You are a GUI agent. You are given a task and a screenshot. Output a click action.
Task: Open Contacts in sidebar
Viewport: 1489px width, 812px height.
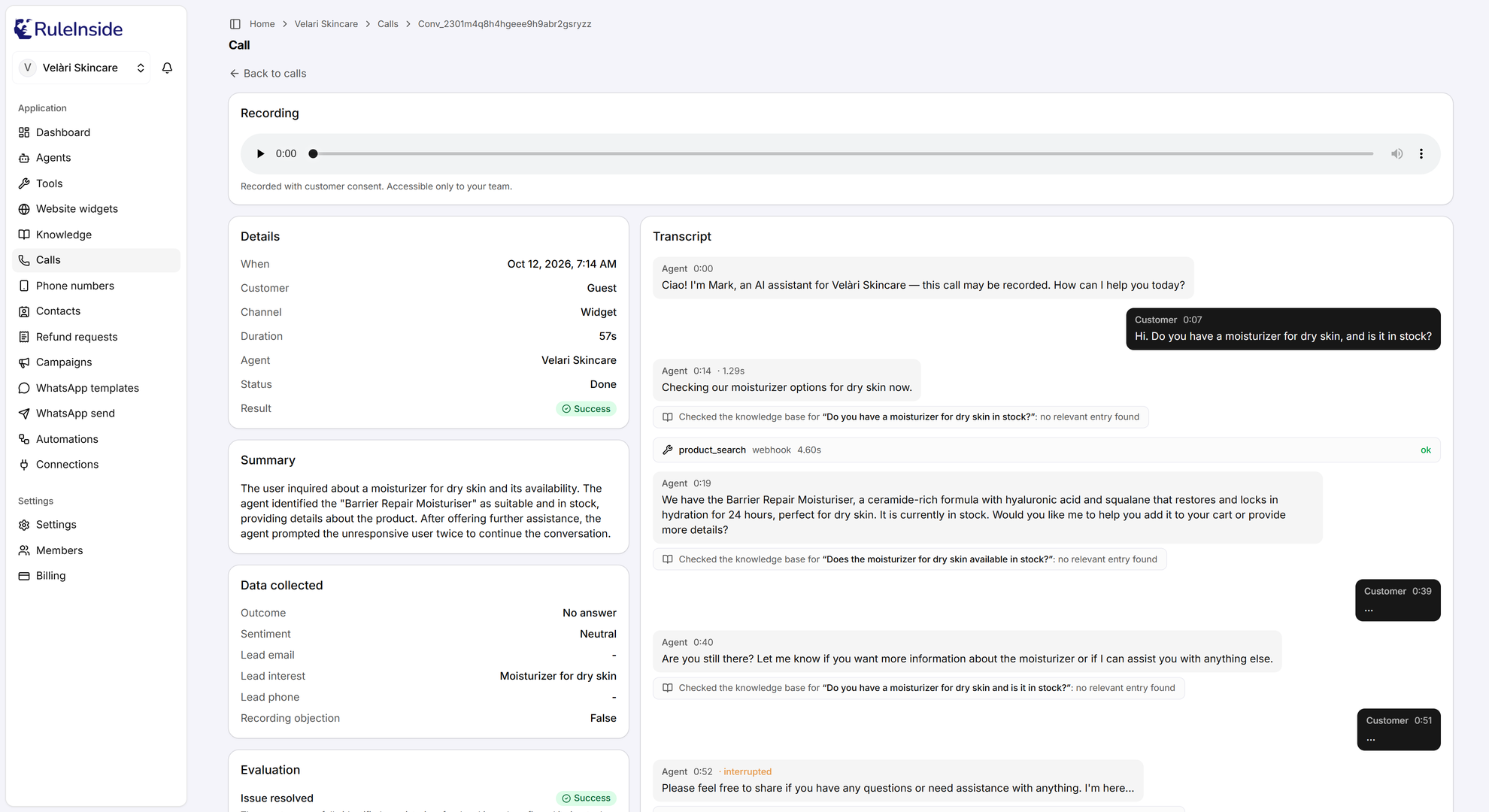pyautogui.click(x=96, y=311)
